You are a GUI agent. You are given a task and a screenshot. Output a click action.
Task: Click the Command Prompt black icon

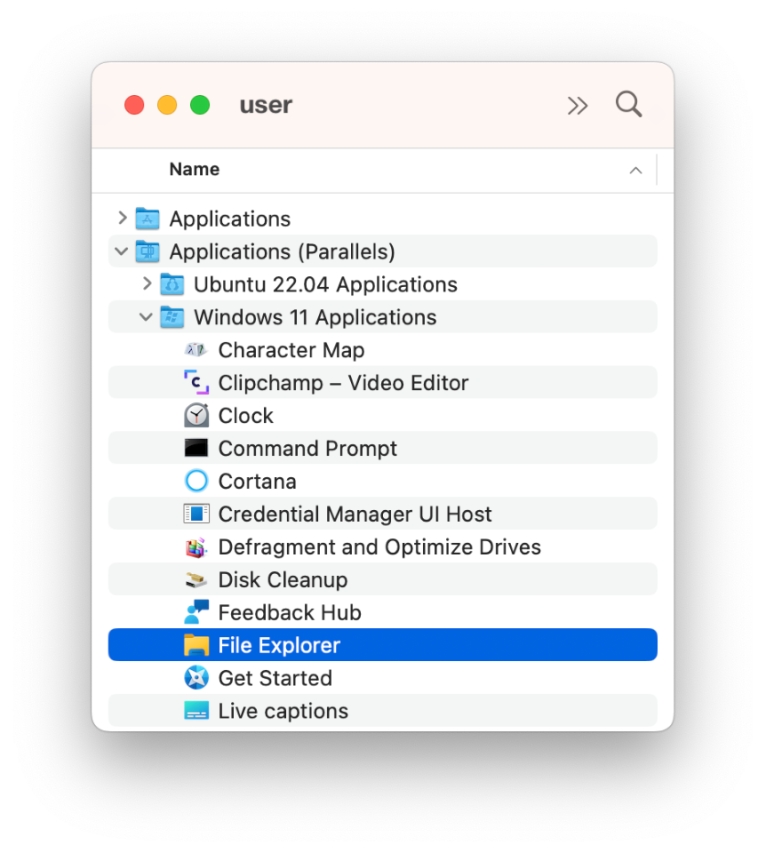pyautogui.click(x=196, y=449)
